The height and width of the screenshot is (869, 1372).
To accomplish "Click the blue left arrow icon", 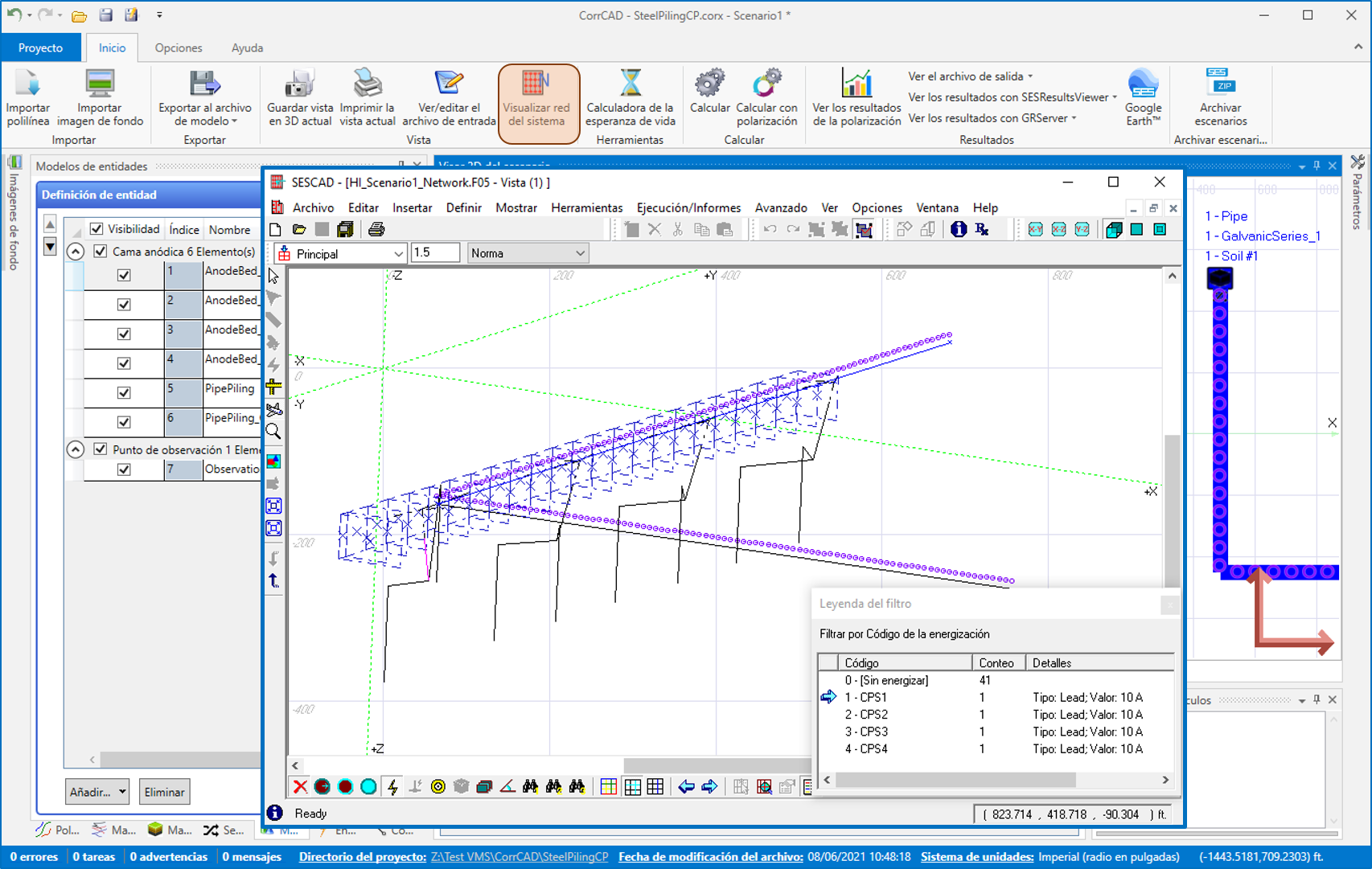I will [x=686, y=787].
